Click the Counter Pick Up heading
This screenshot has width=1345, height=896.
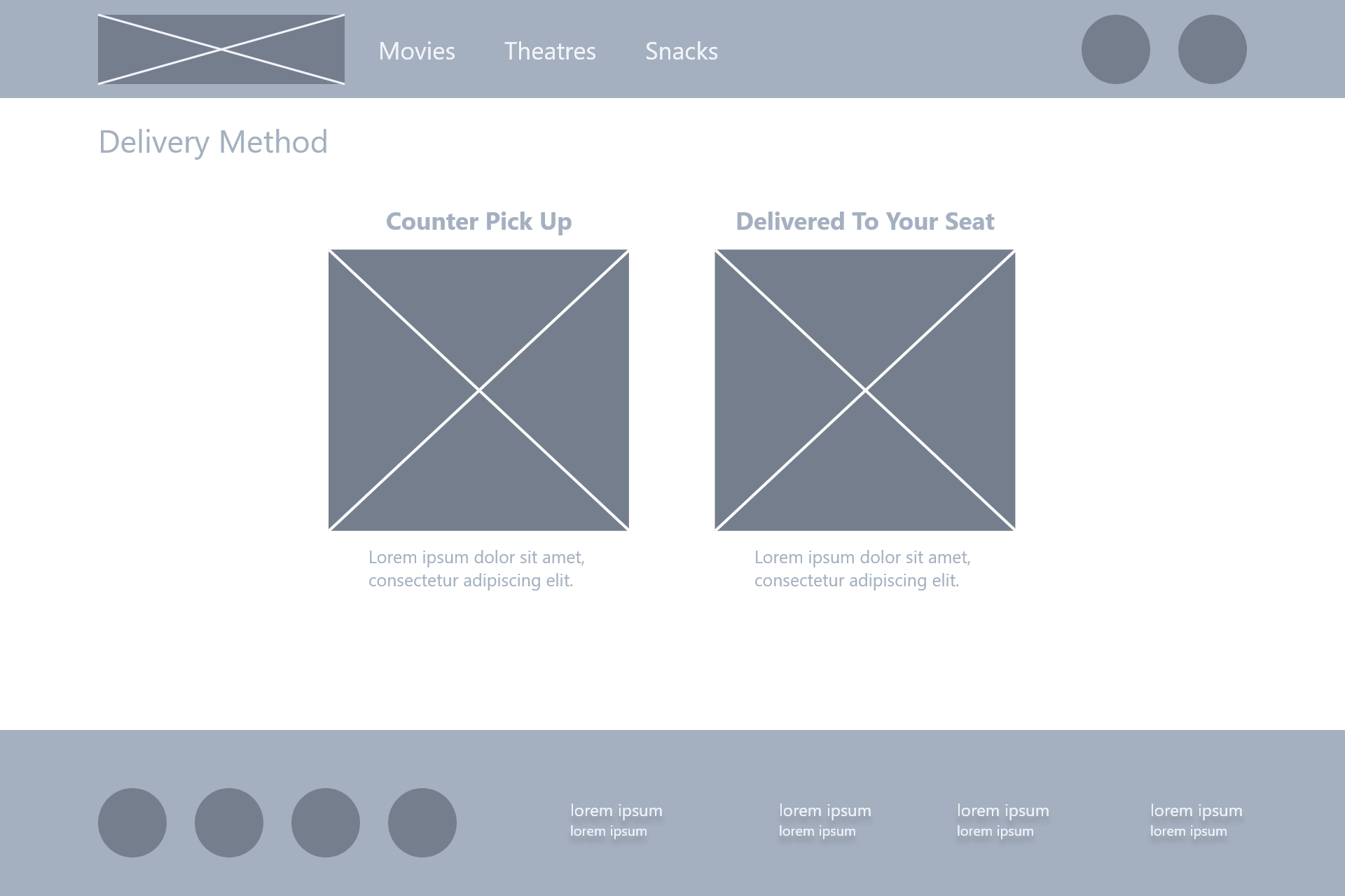tap(478, 221)
